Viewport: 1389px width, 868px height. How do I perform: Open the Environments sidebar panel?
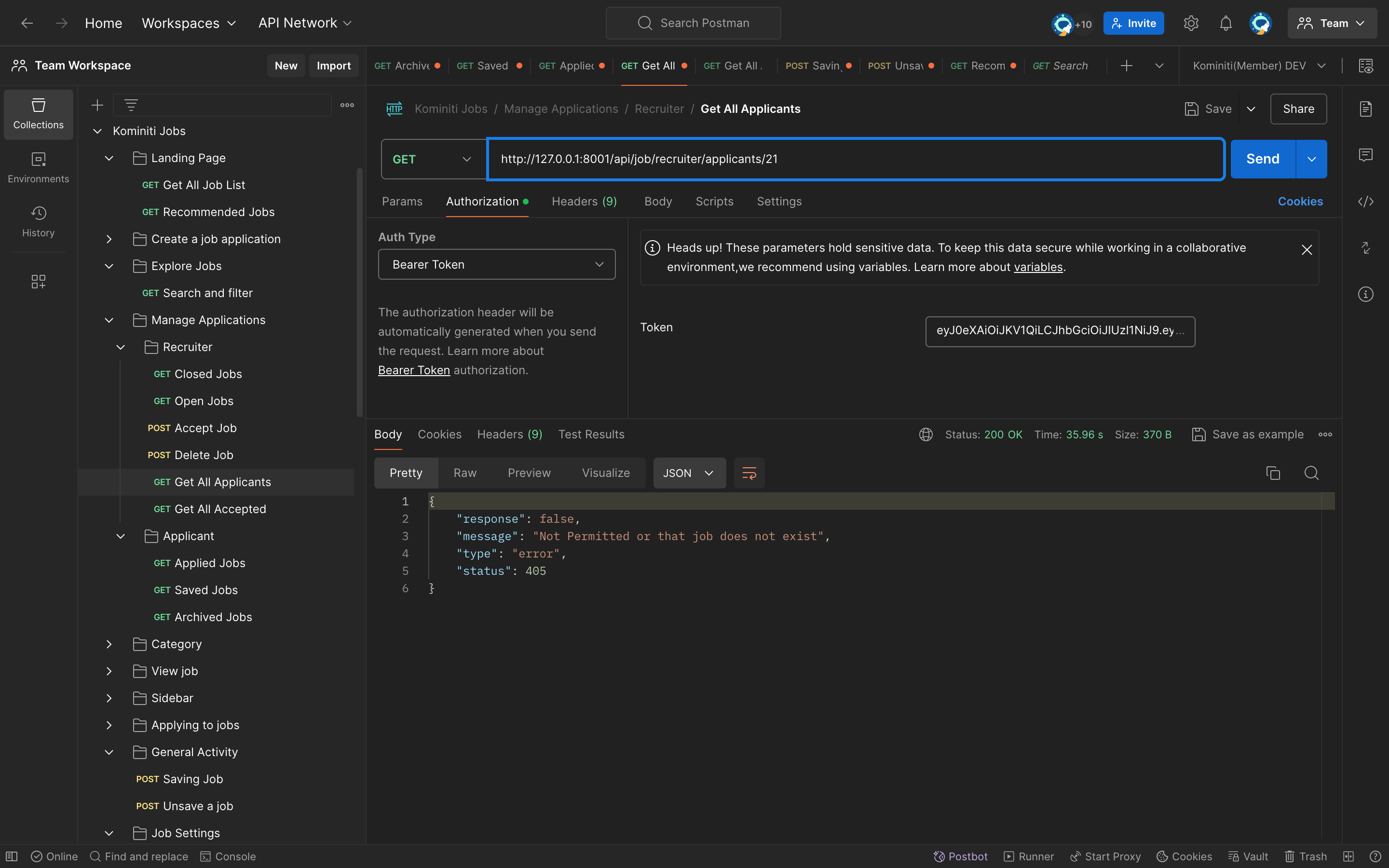[38, 167]
